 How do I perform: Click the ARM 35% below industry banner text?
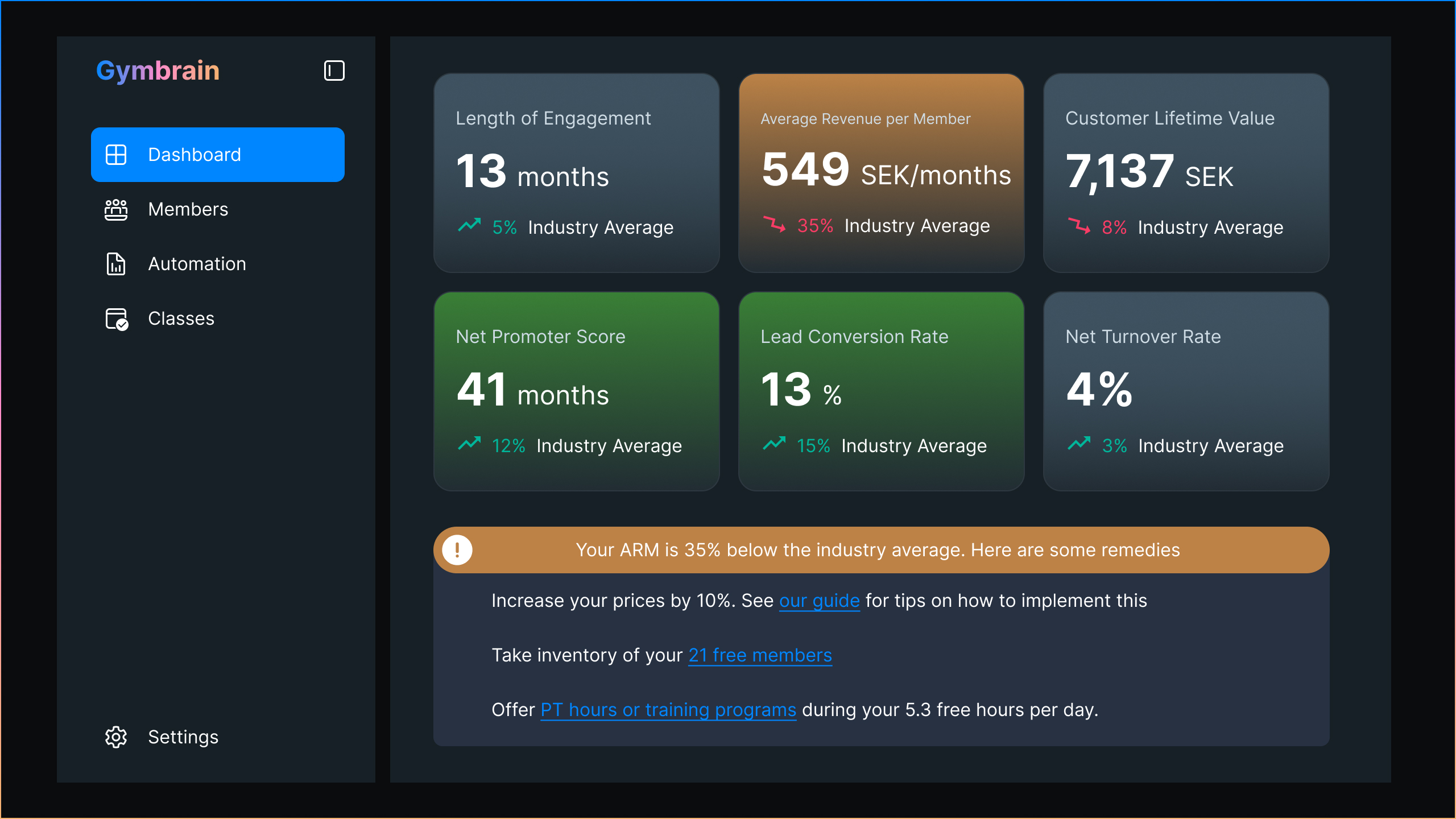point(878,550)
